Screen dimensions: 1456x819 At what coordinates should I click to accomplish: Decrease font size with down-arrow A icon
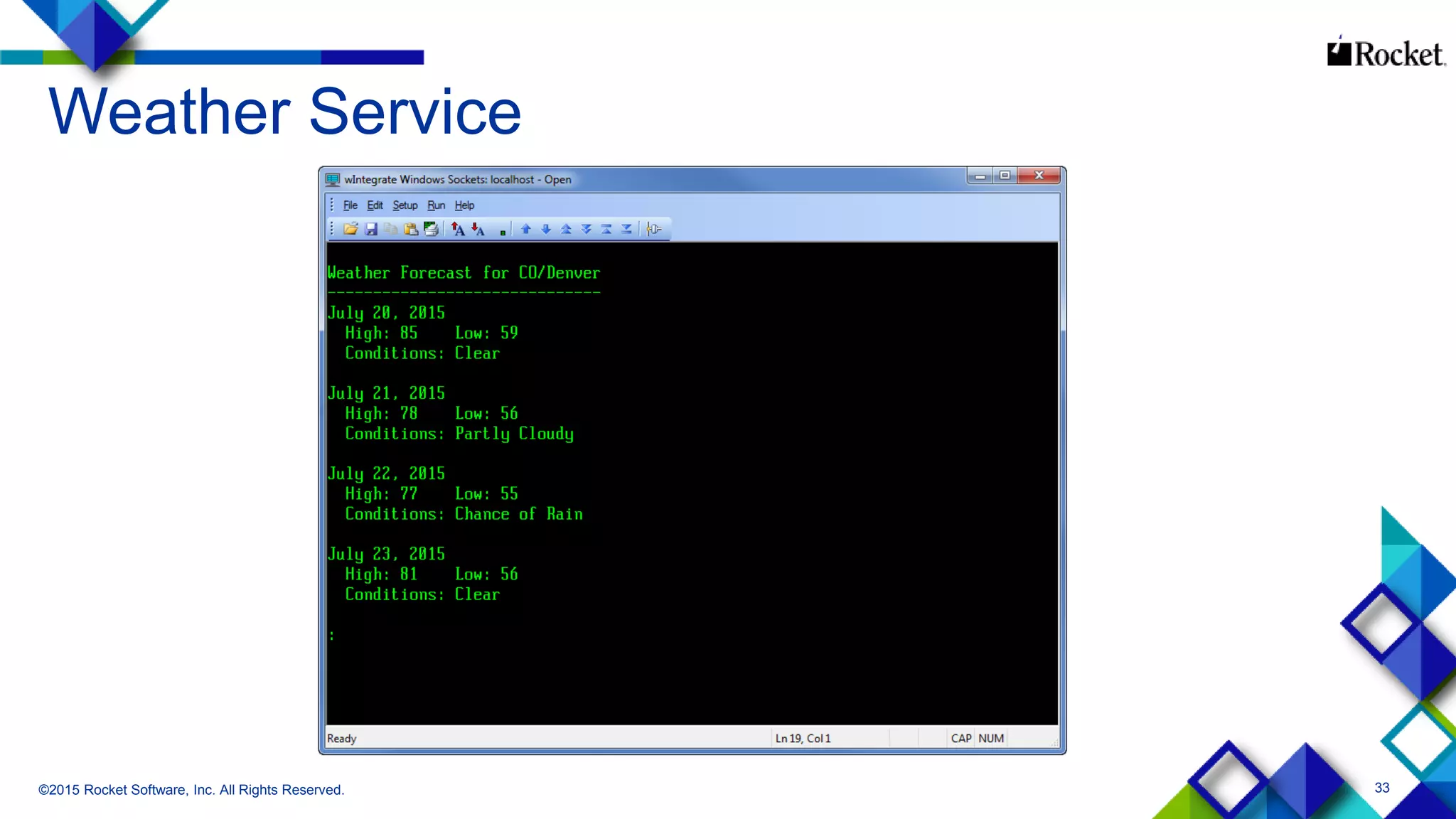478,229
